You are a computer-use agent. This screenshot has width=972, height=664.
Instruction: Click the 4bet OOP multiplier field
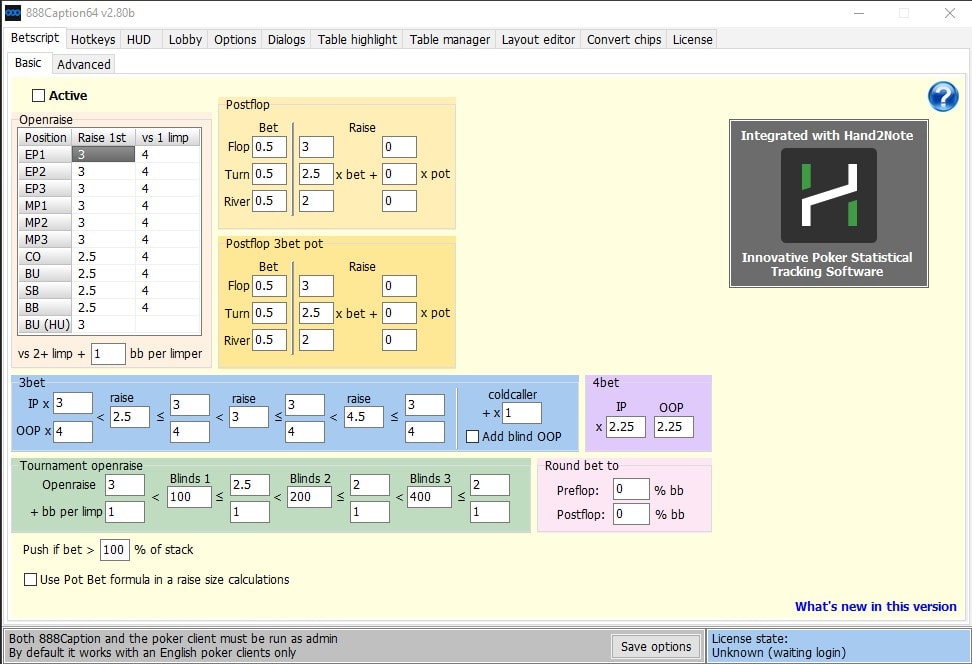(x=673, y=427)
